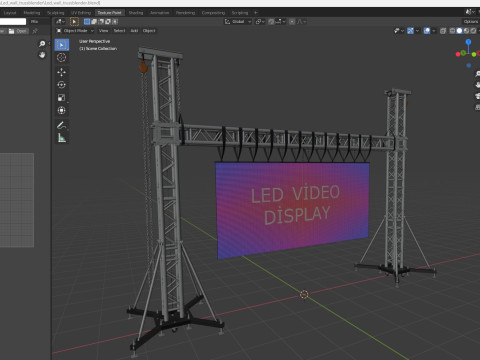Toggle snapping magnet icon
This screenshot has height=360, width=480.
[271, 22]
